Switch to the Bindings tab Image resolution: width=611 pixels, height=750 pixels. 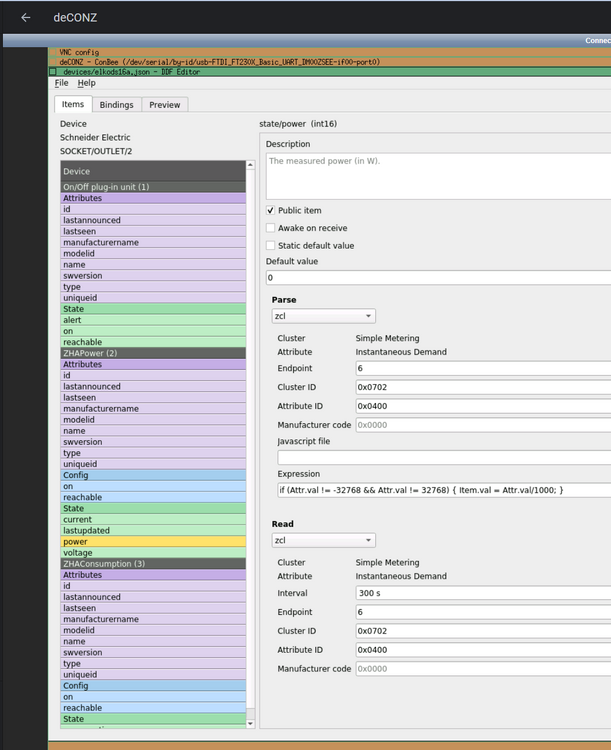coord(116,105)
